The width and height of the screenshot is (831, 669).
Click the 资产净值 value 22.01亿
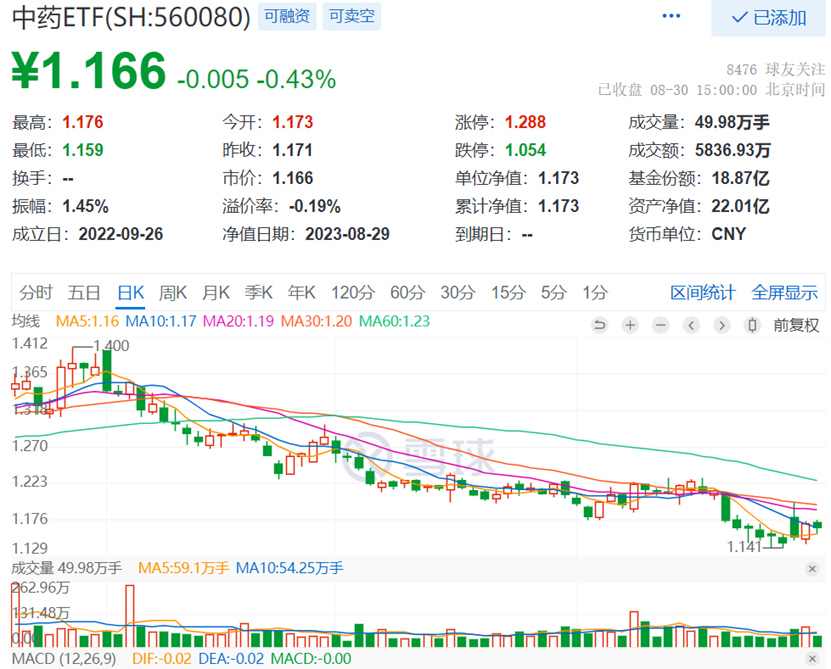740,206
